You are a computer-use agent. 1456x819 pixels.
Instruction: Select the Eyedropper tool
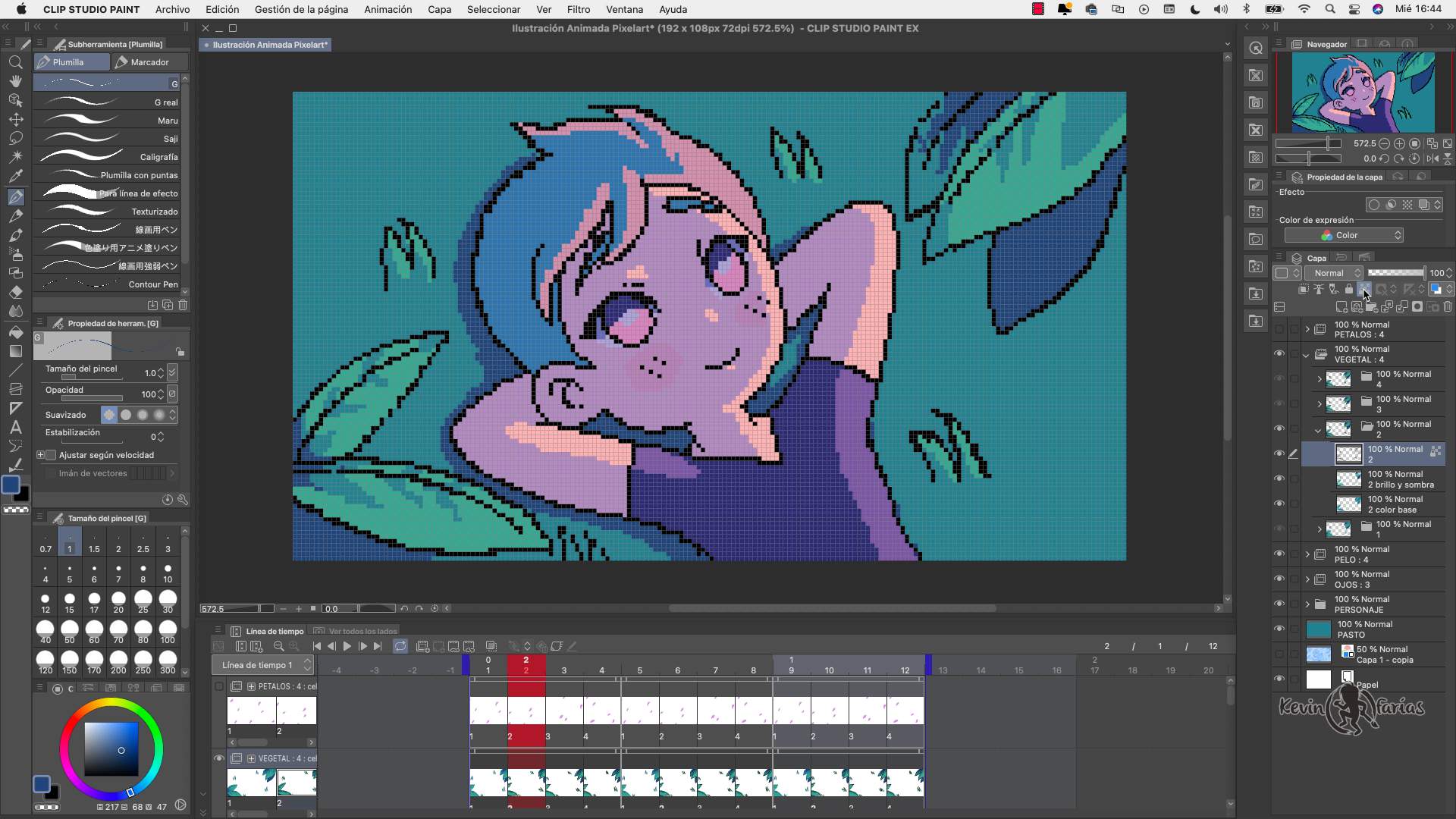click(15, 176)
